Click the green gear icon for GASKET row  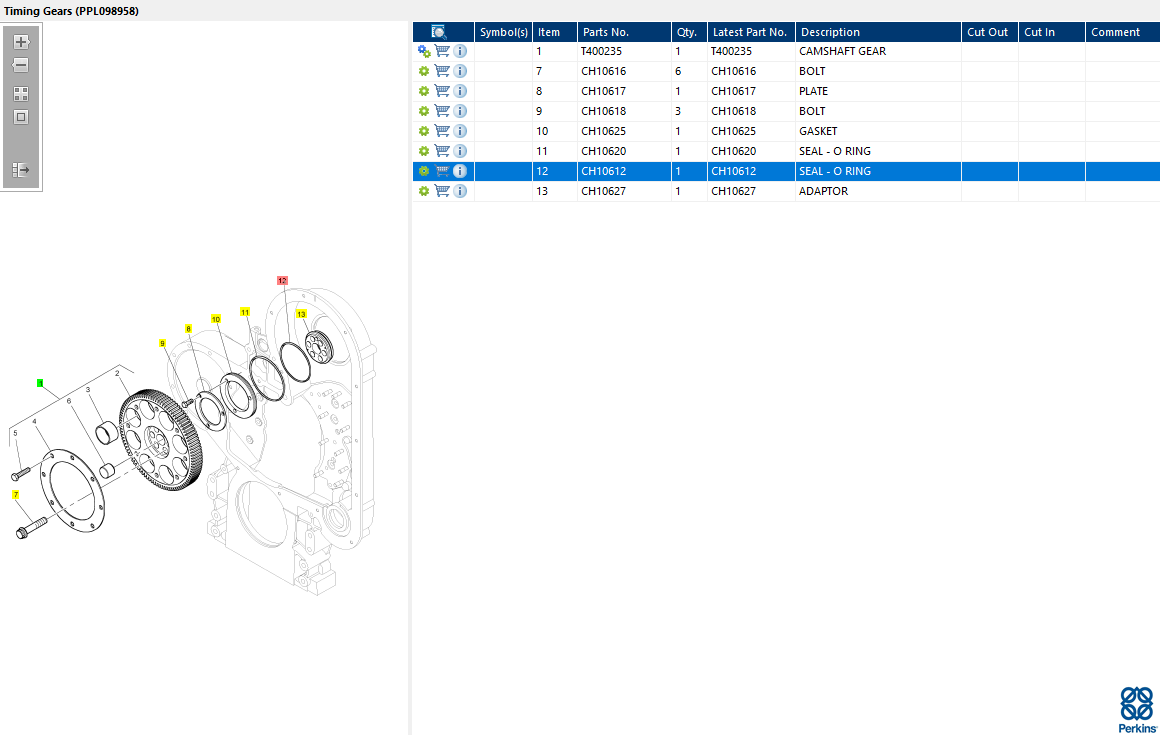(x=424, y=131)
